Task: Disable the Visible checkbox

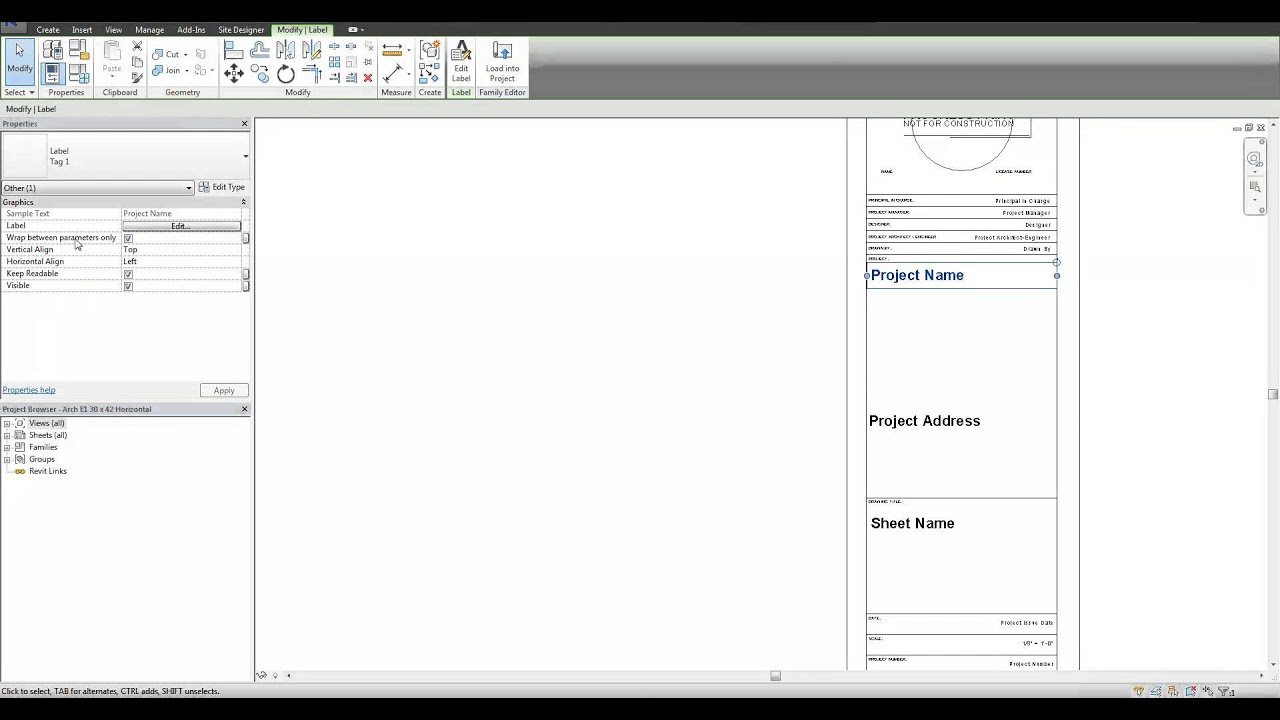Action: click(128, 286)
